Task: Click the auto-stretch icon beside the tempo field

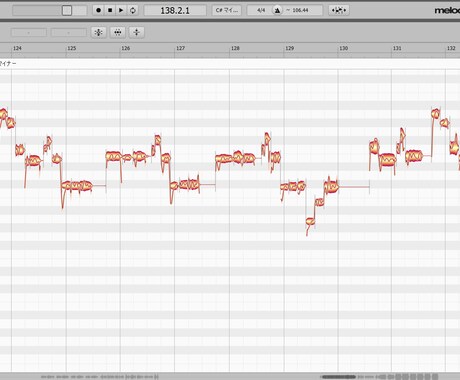Action: click(x=339, y=10)
